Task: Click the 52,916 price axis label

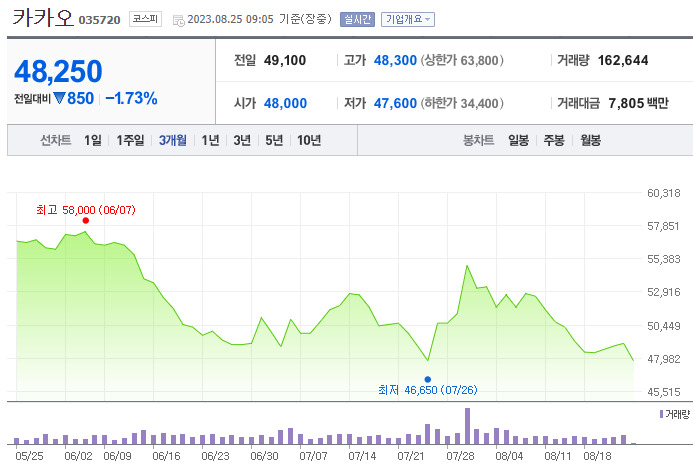Action: click(663, 292)
